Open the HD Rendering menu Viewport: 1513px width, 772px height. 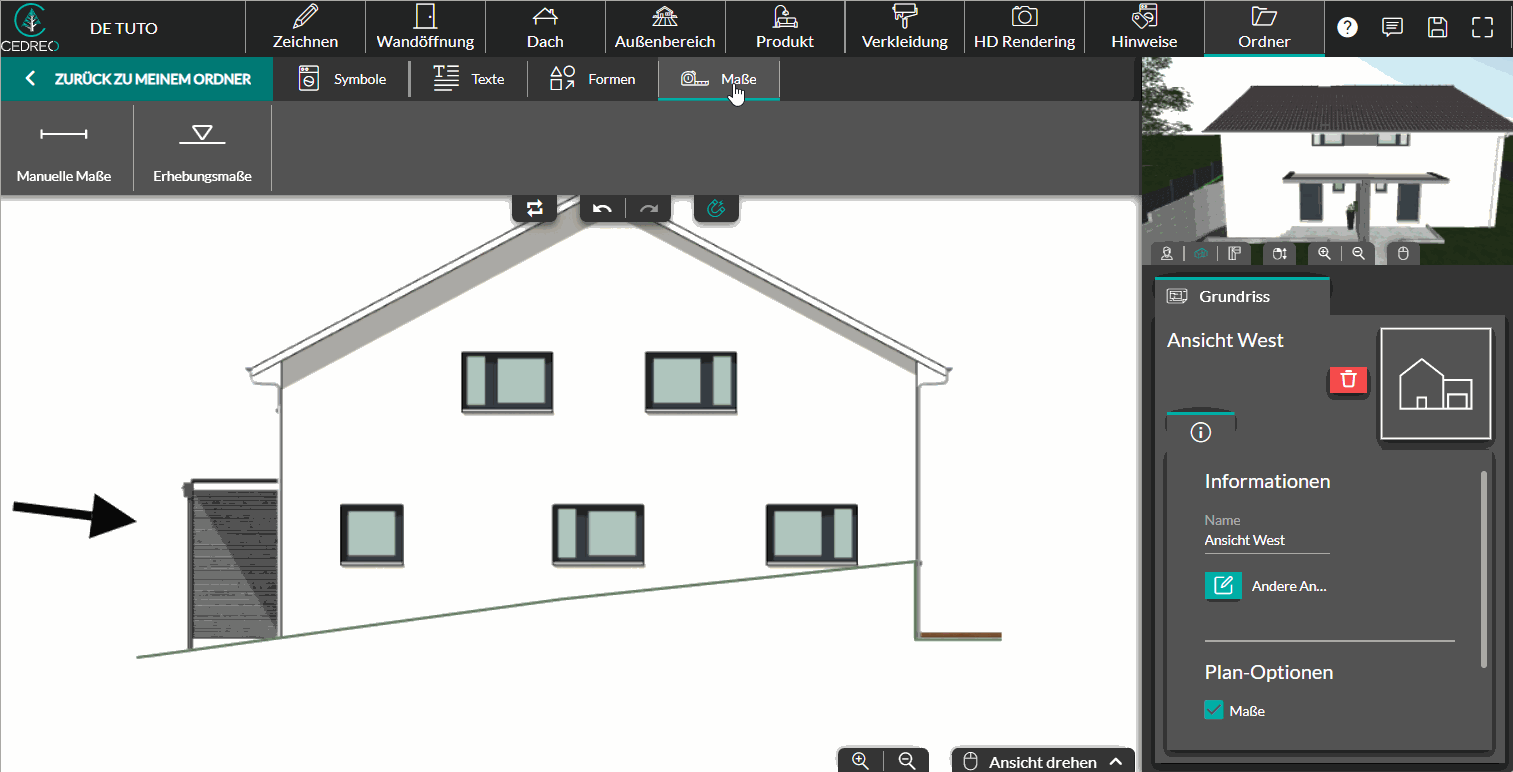click(1024, 28)
